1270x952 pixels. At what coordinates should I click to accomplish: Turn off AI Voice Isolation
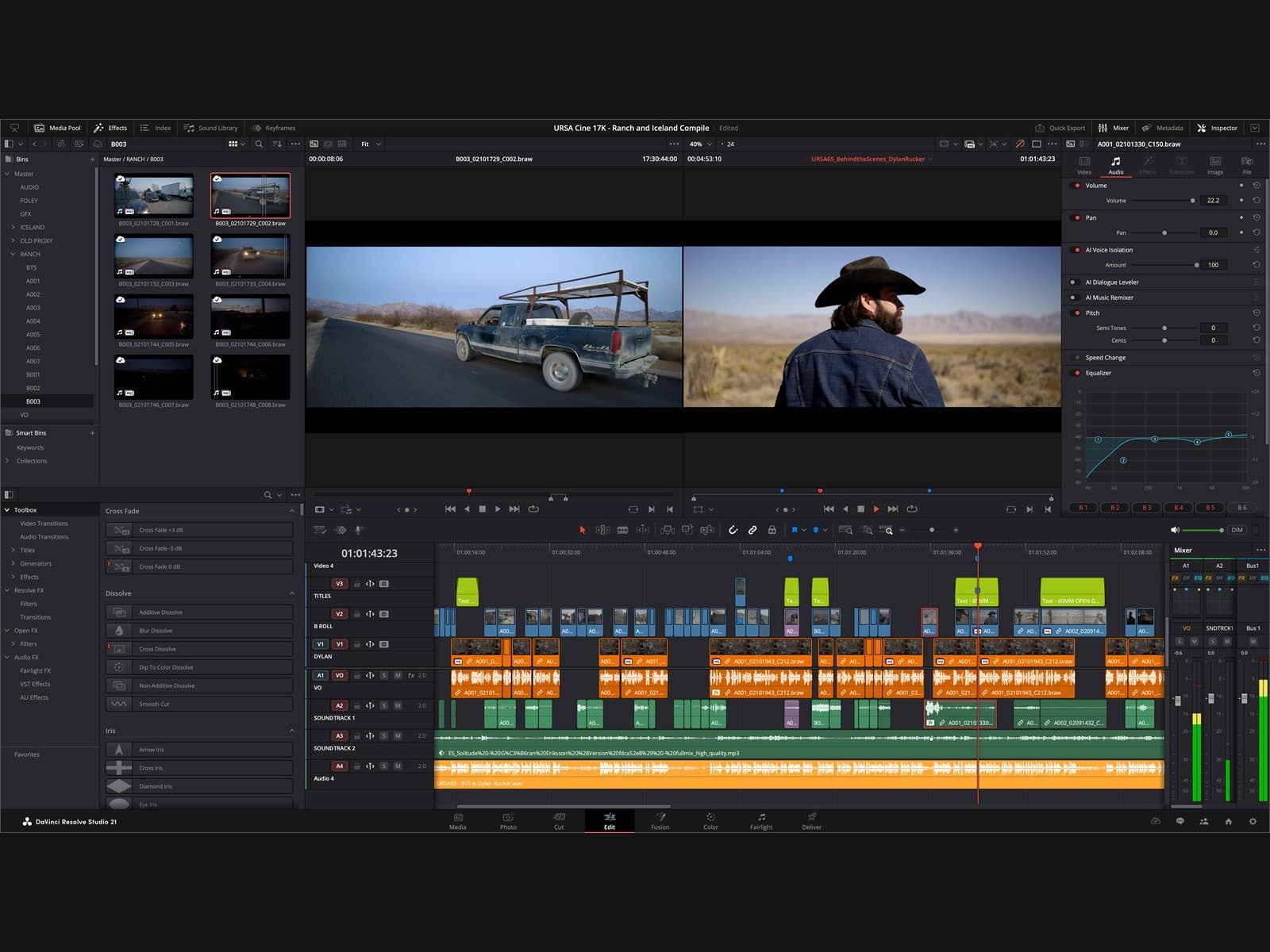[1076, 250]
